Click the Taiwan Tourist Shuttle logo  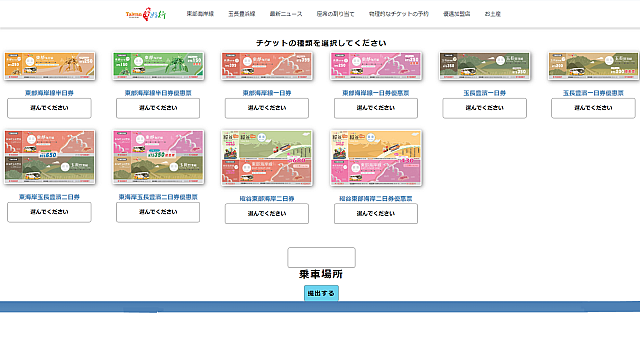click(146, 14)
